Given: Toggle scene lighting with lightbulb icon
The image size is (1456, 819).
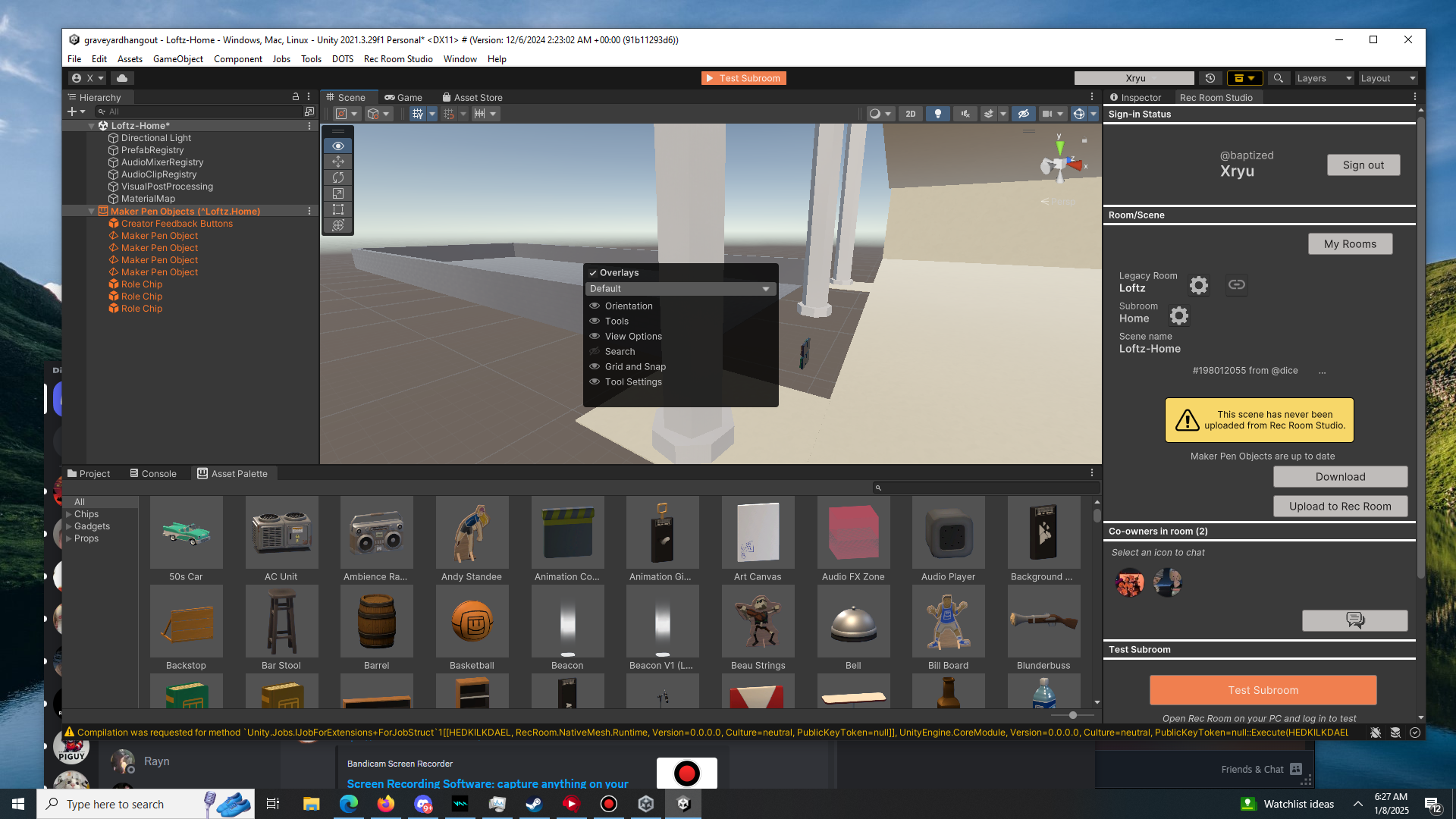Looking at the screenshot, I should (938, 114).
